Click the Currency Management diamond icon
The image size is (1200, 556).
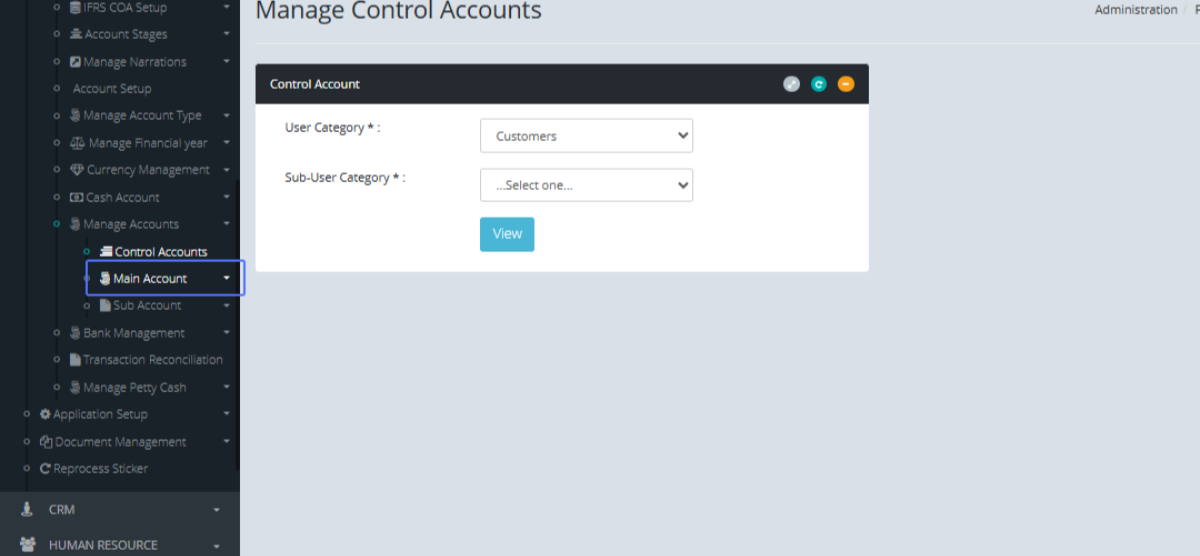77,170
